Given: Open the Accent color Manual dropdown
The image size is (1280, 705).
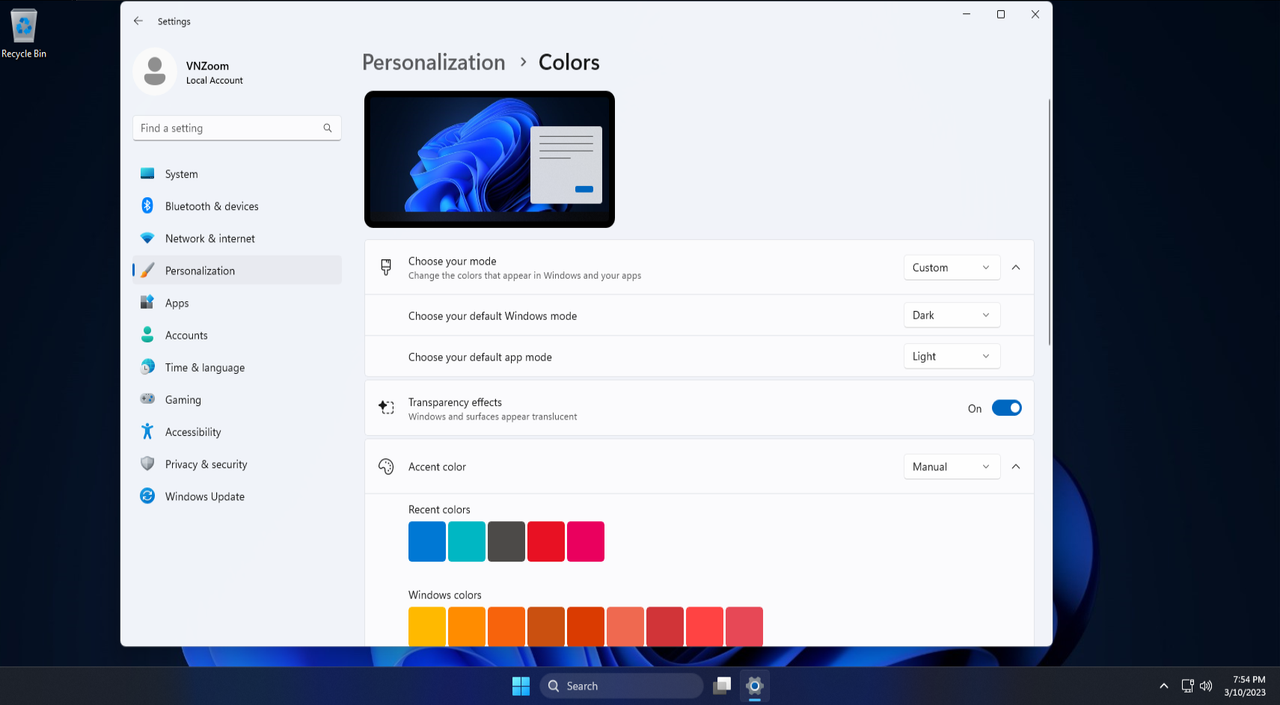Looking at the screenshot, I should (x=951, y=467).
